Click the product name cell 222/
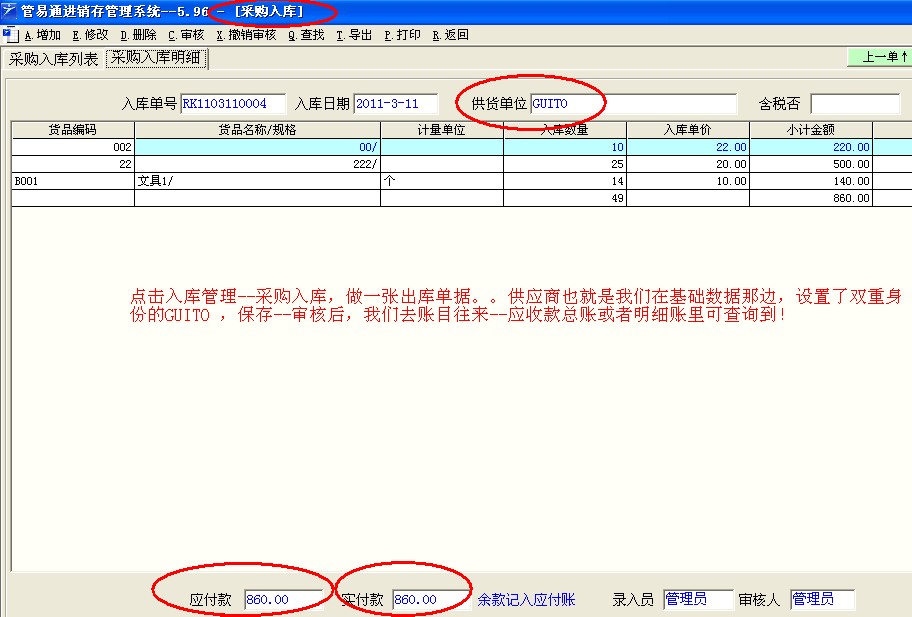This screenshot has width=912, height=617. [257, 164]
